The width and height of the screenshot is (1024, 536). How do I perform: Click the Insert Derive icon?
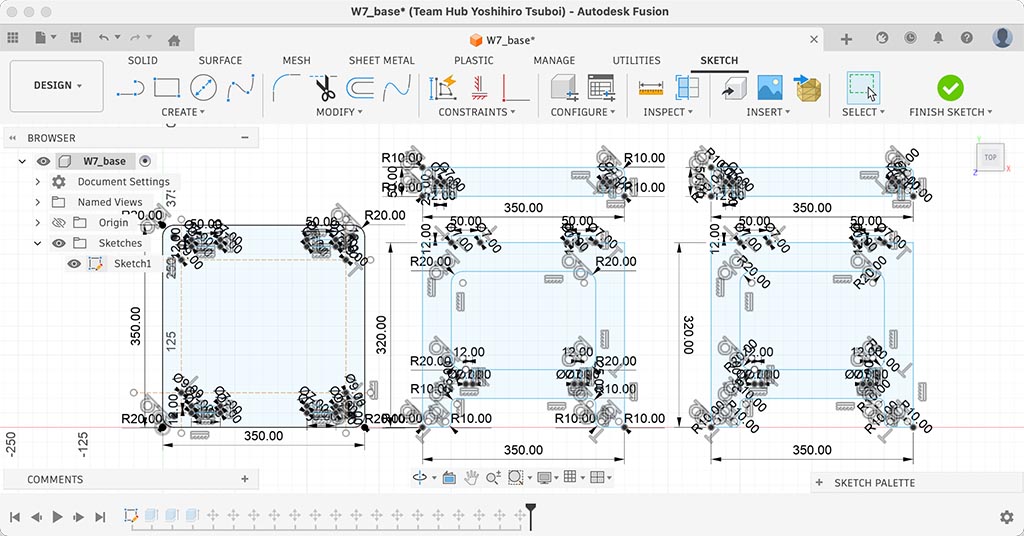pyautogui.click(x=734, y=87)
